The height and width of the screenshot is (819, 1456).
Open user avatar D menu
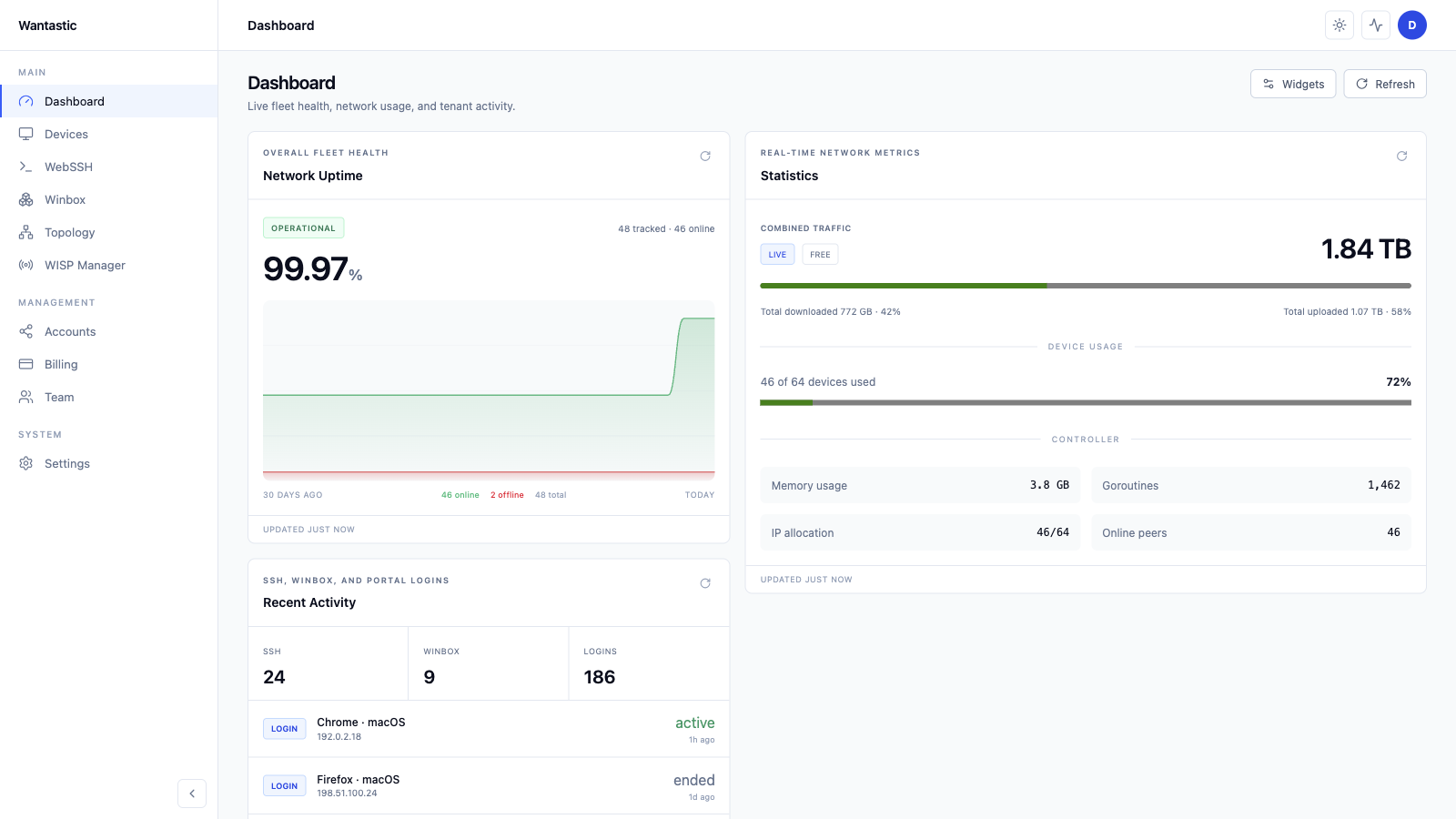tap(1412, 25)
